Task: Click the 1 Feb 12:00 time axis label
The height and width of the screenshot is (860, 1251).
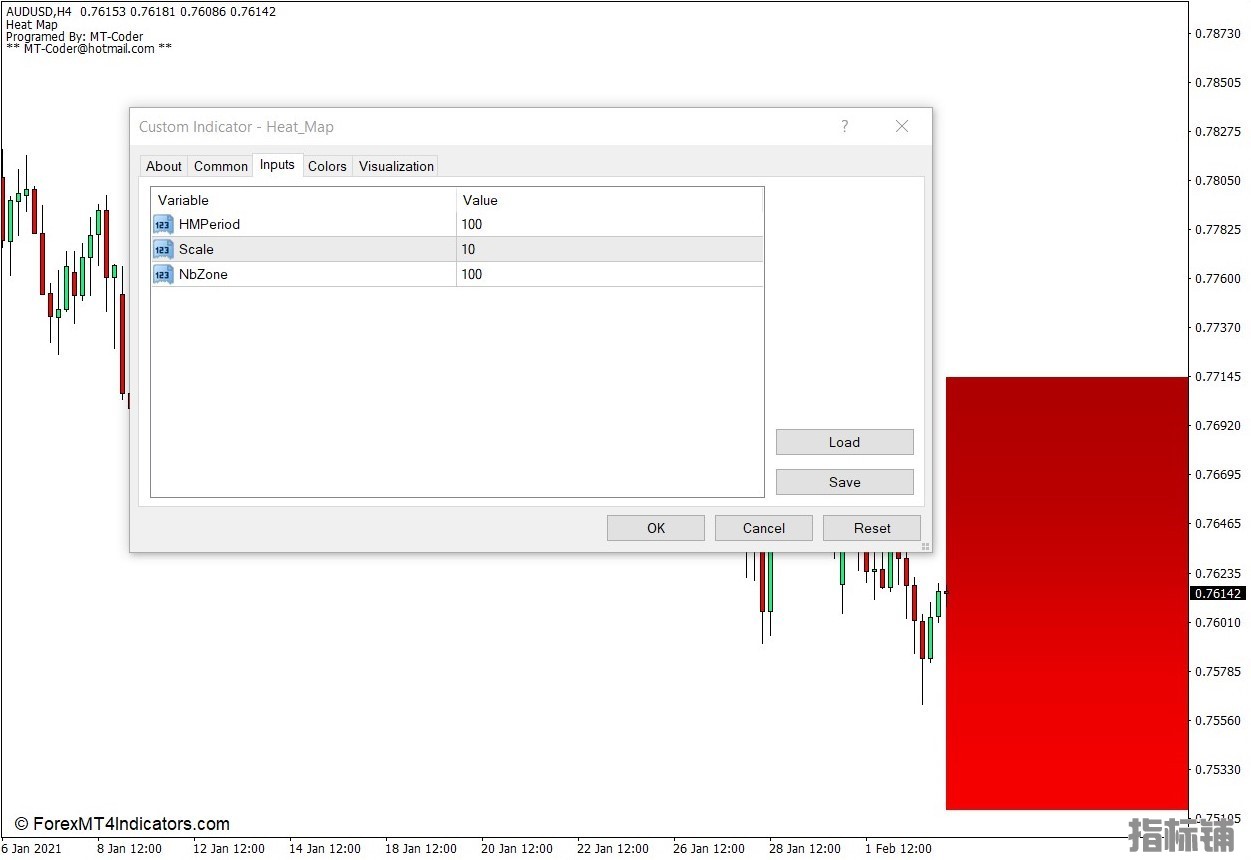Action: pos(898,849)
